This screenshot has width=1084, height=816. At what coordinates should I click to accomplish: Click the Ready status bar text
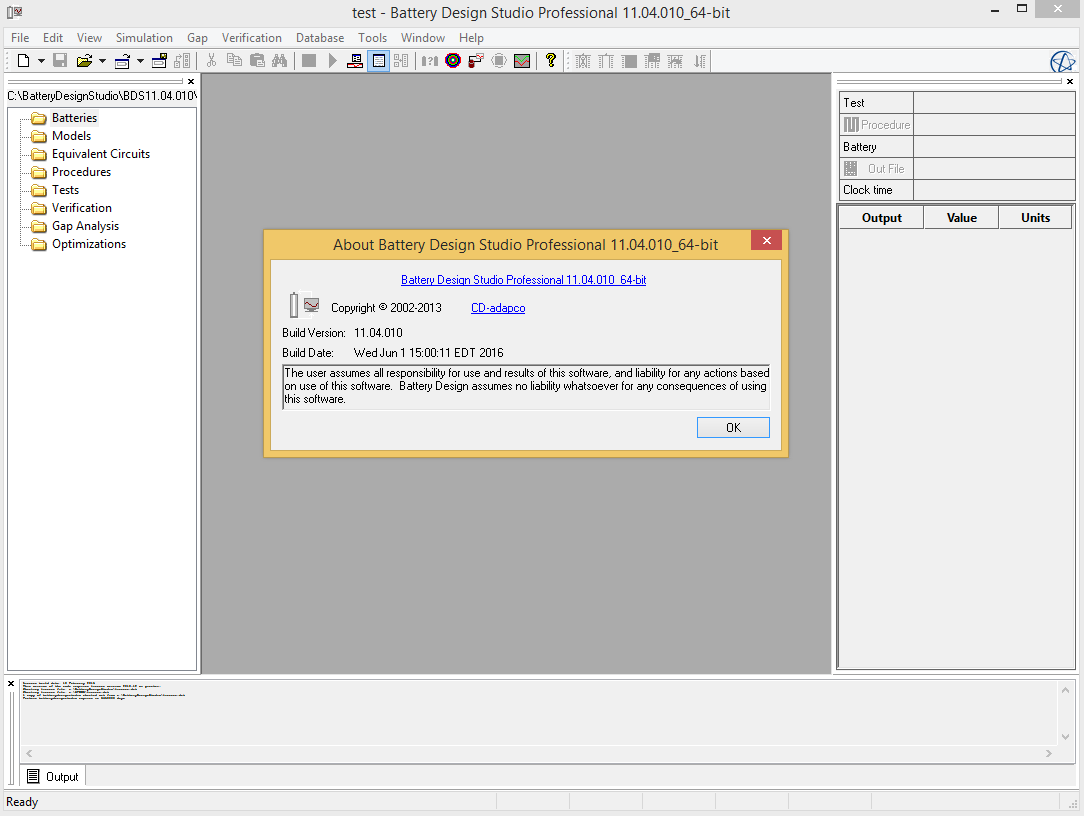coord(22,801)
